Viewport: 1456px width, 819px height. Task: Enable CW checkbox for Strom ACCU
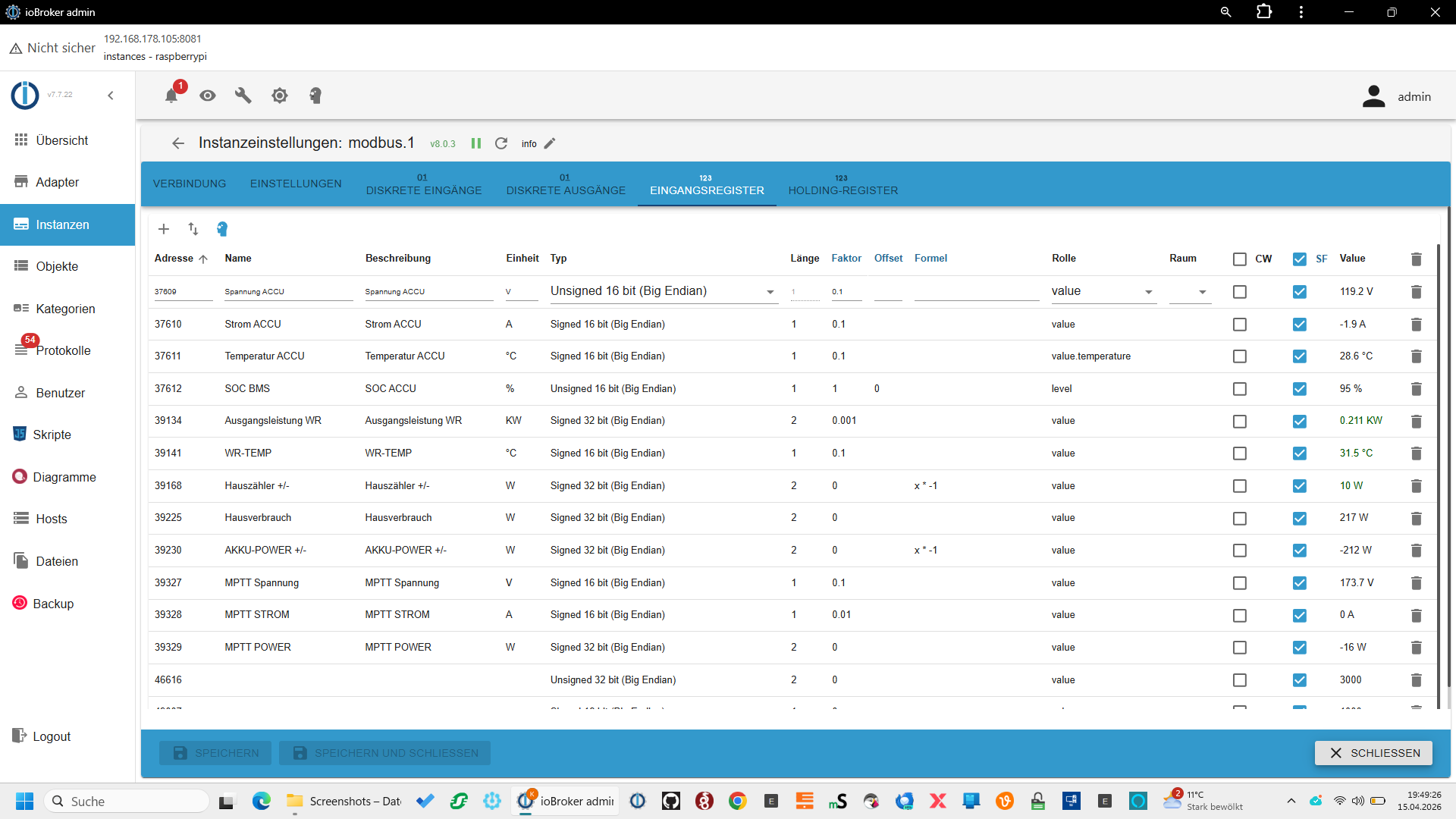tap(1240, 325)
